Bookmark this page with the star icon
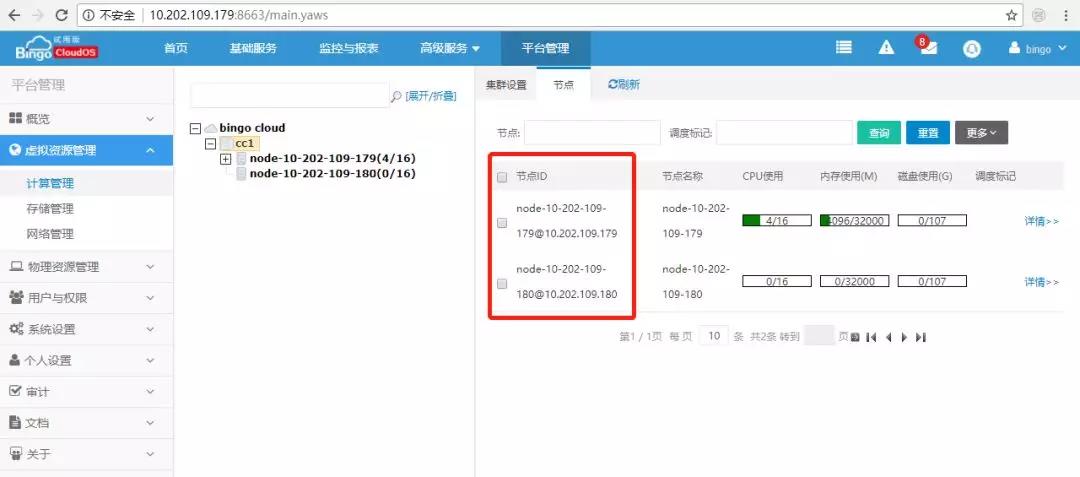The width and height of the screenshot is (1080, 477). [x=1011, y=15]
